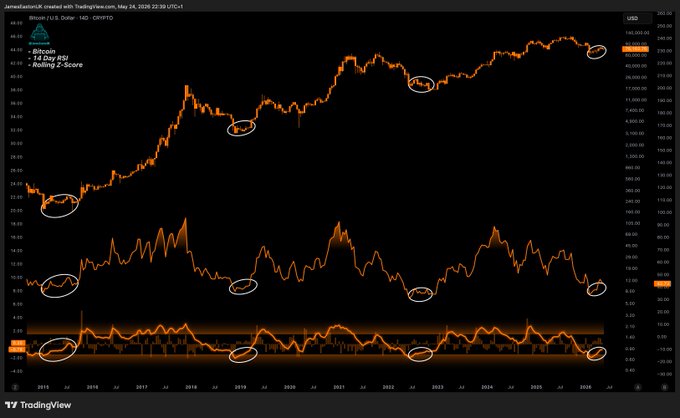This screenshot has height=418, width=680.
Task: Click the 2019 label on time axis
Action: click(x=240, y=387)
